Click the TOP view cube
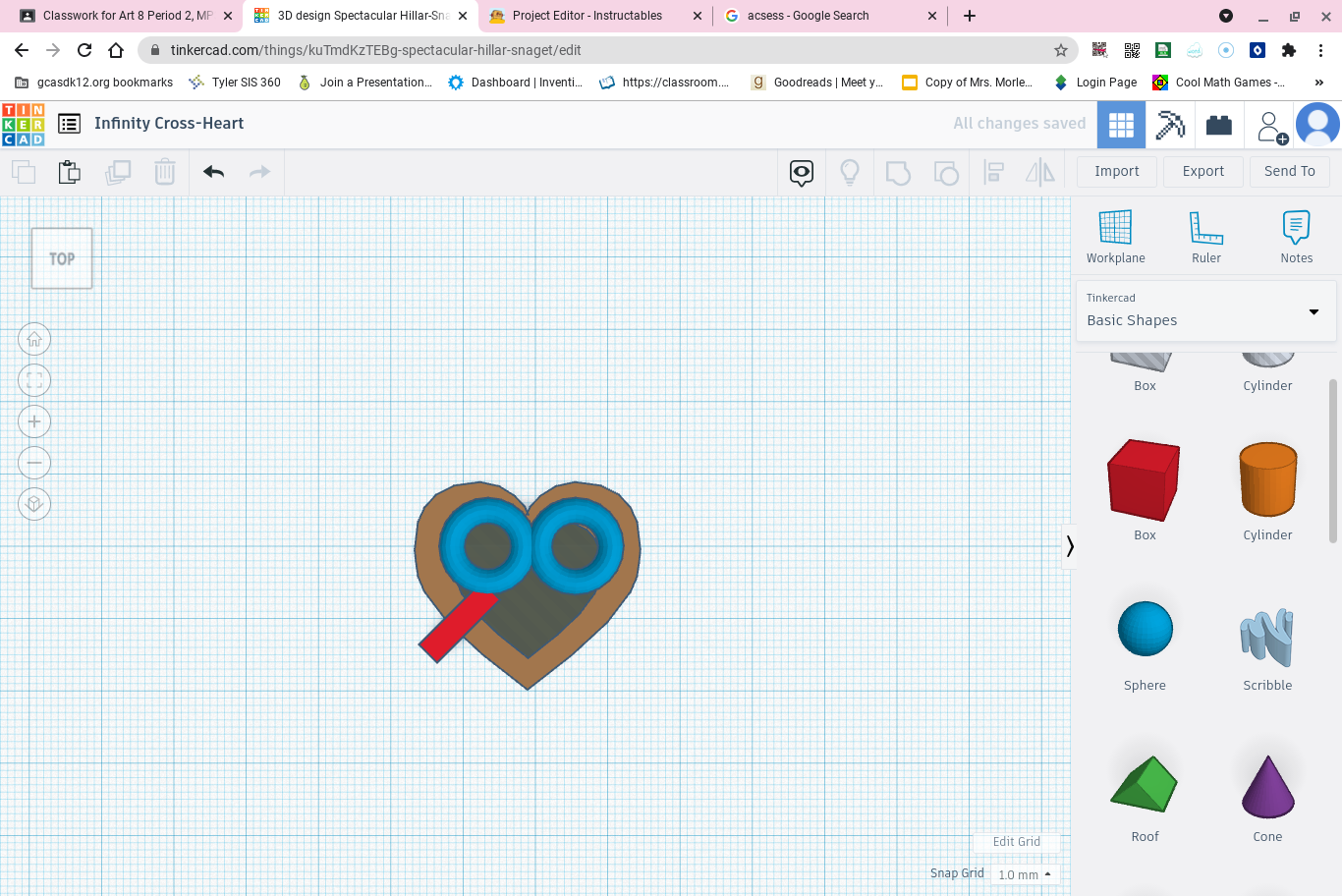1342x896 pixels. point(62,258)
